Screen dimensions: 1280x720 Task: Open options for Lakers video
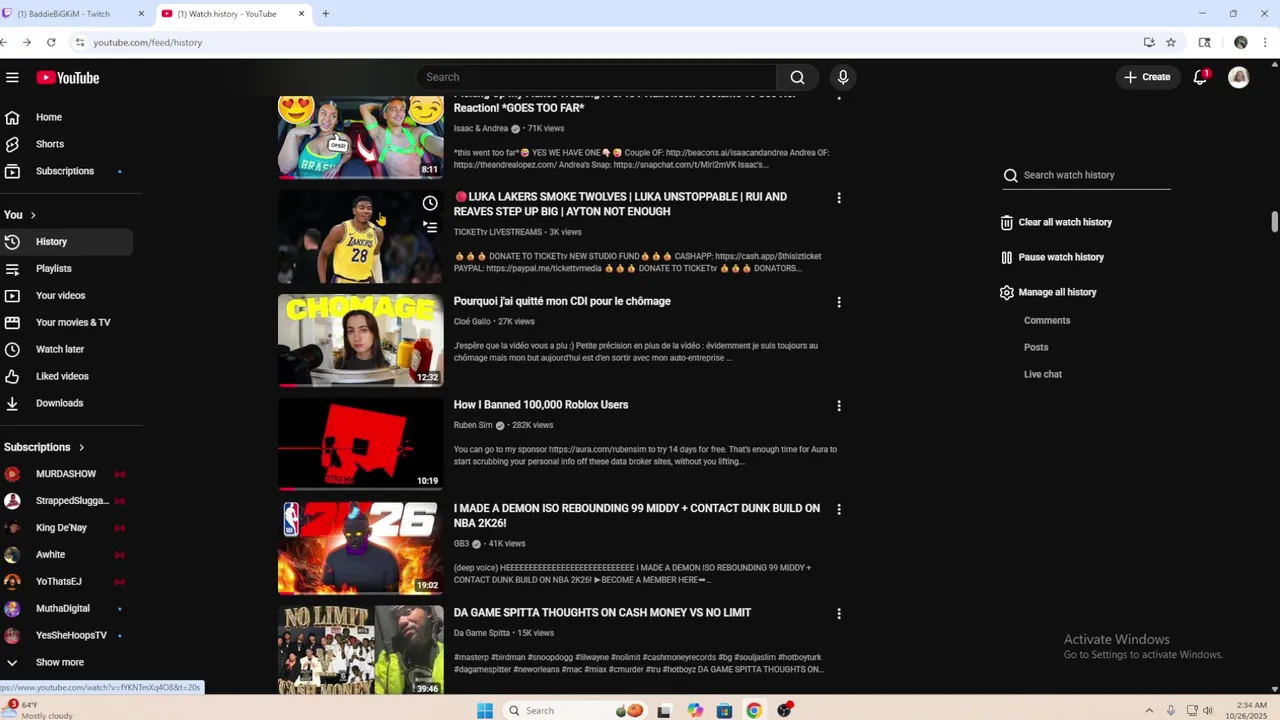coord(839,198)
